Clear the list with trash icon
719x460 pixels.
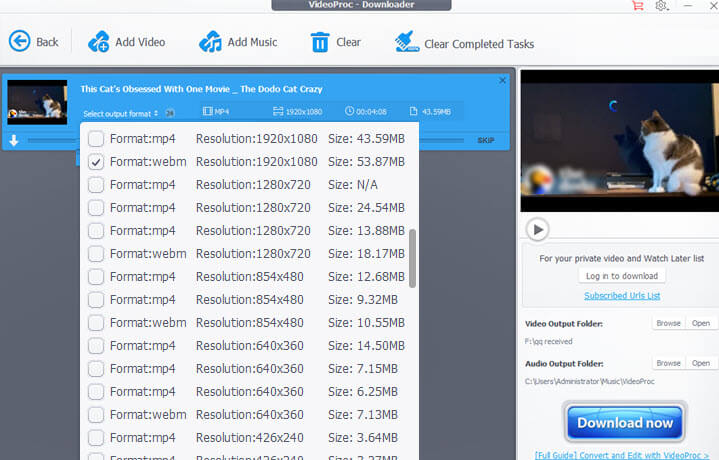tap(320, 42)
